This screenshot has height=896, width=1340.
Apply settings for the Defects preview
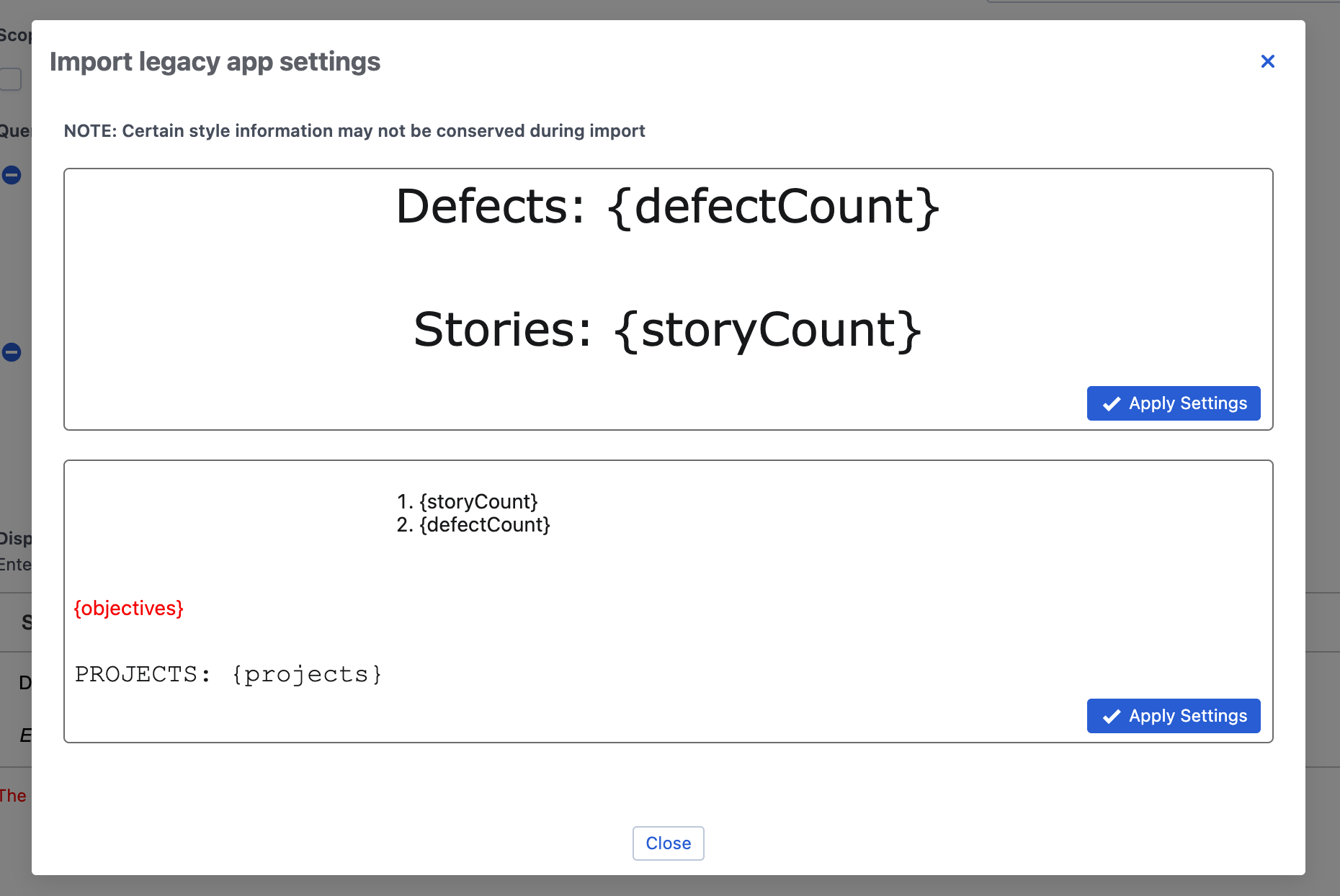click(x=1173, y=403)
